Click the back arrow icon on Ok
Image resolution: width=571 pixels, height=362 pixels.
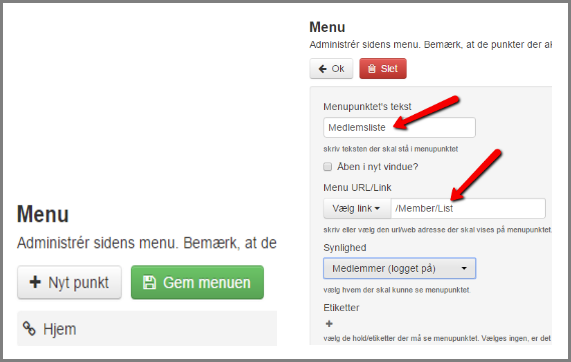(323, 69)
